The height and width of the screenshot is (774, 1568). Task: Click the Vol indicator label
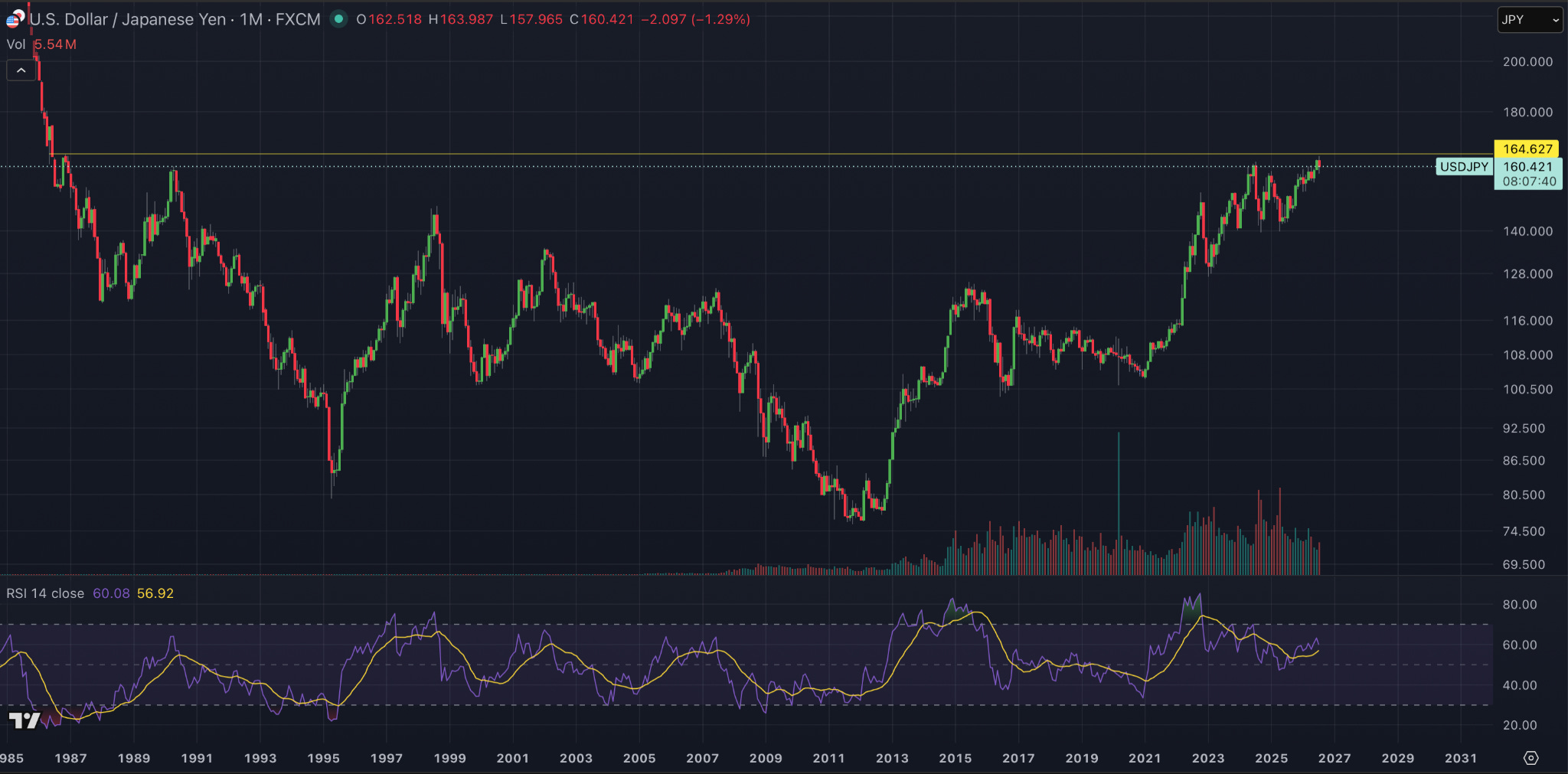16,44
